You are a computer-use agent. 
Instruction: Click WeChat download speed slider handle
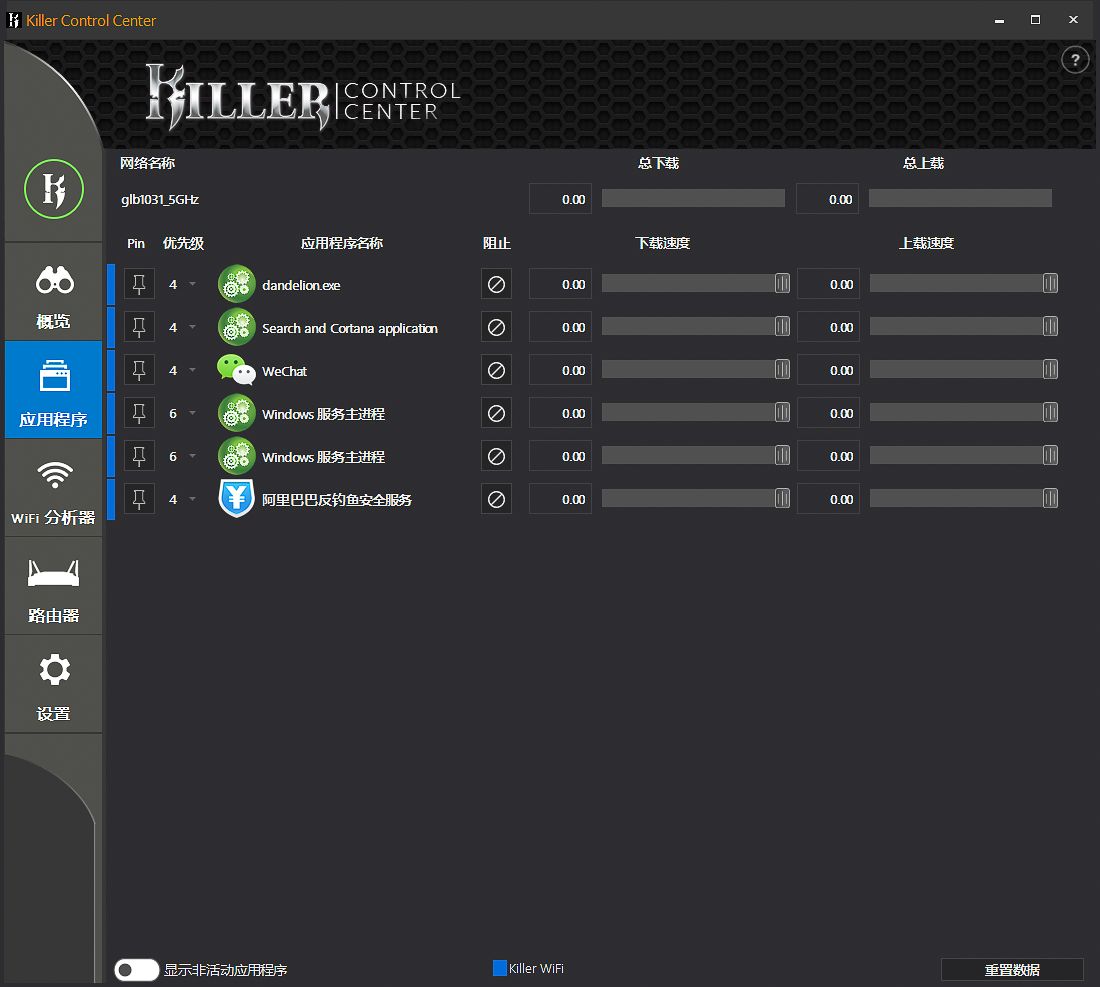pos(782,370)
